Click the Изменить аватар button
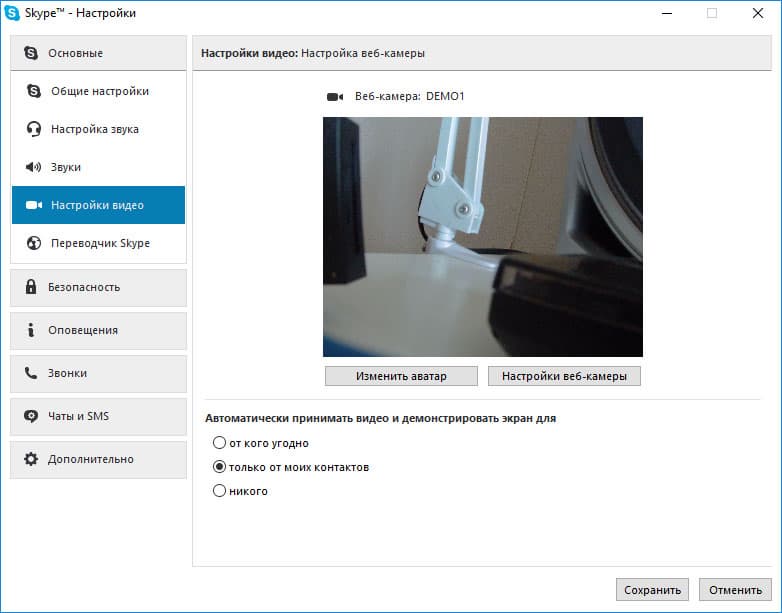Image resolution: width=782 pixels, height=613 pixels. click(401, 376)
